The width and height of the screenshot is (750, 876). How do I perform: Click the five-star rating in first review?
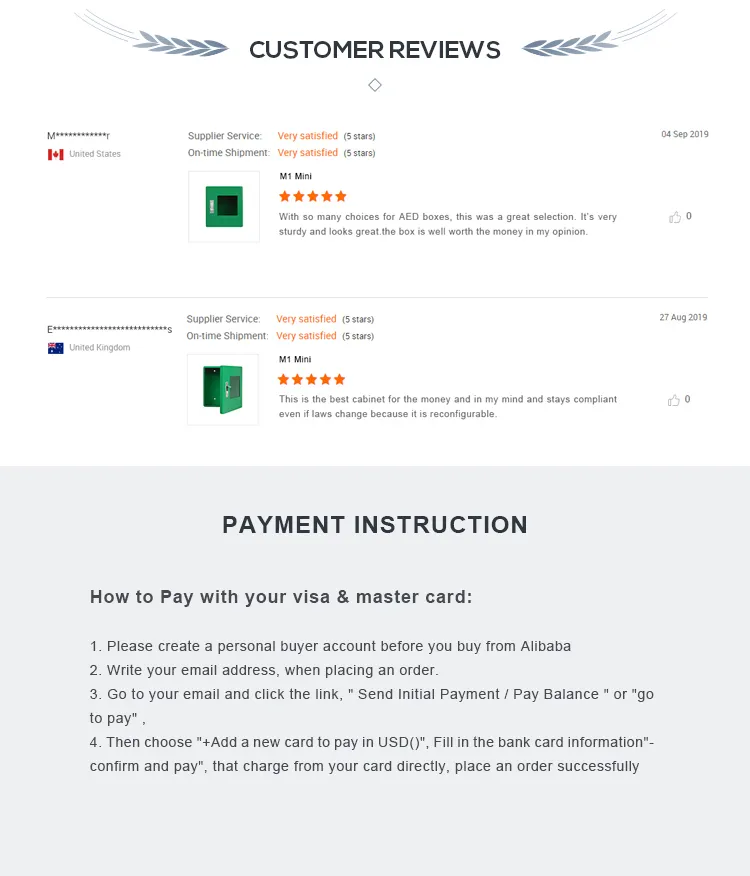[x=312, y=196]
